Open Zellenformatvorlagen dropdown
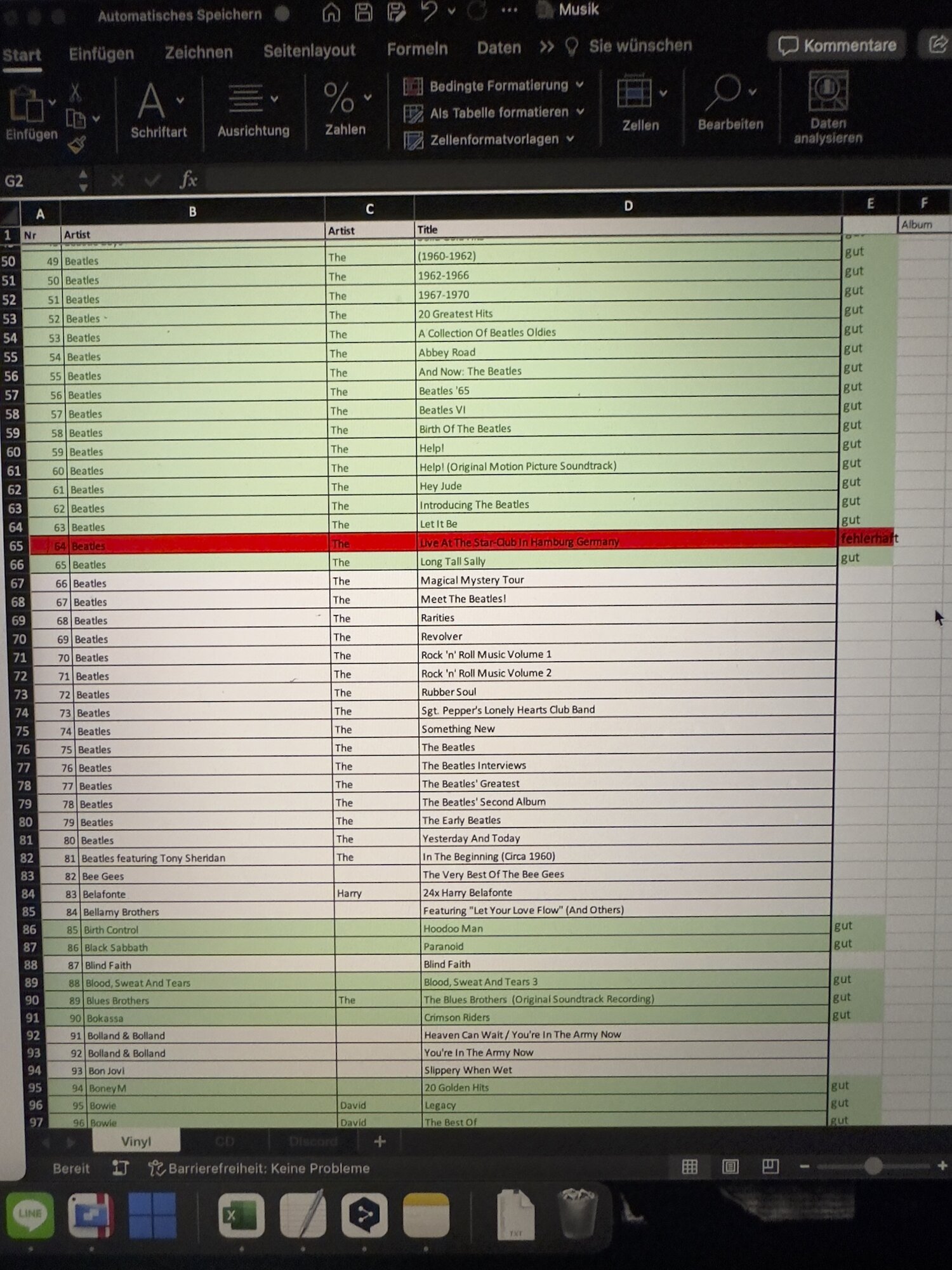Image resolution: width=952 pixels, height=1270 pixels. tap(489, 140)
